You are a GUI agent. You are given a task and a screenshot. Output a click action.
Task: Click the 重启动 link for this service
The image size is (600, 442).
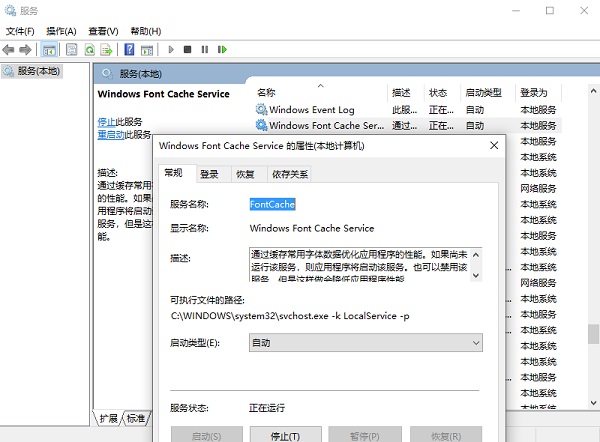click(111, 135)
